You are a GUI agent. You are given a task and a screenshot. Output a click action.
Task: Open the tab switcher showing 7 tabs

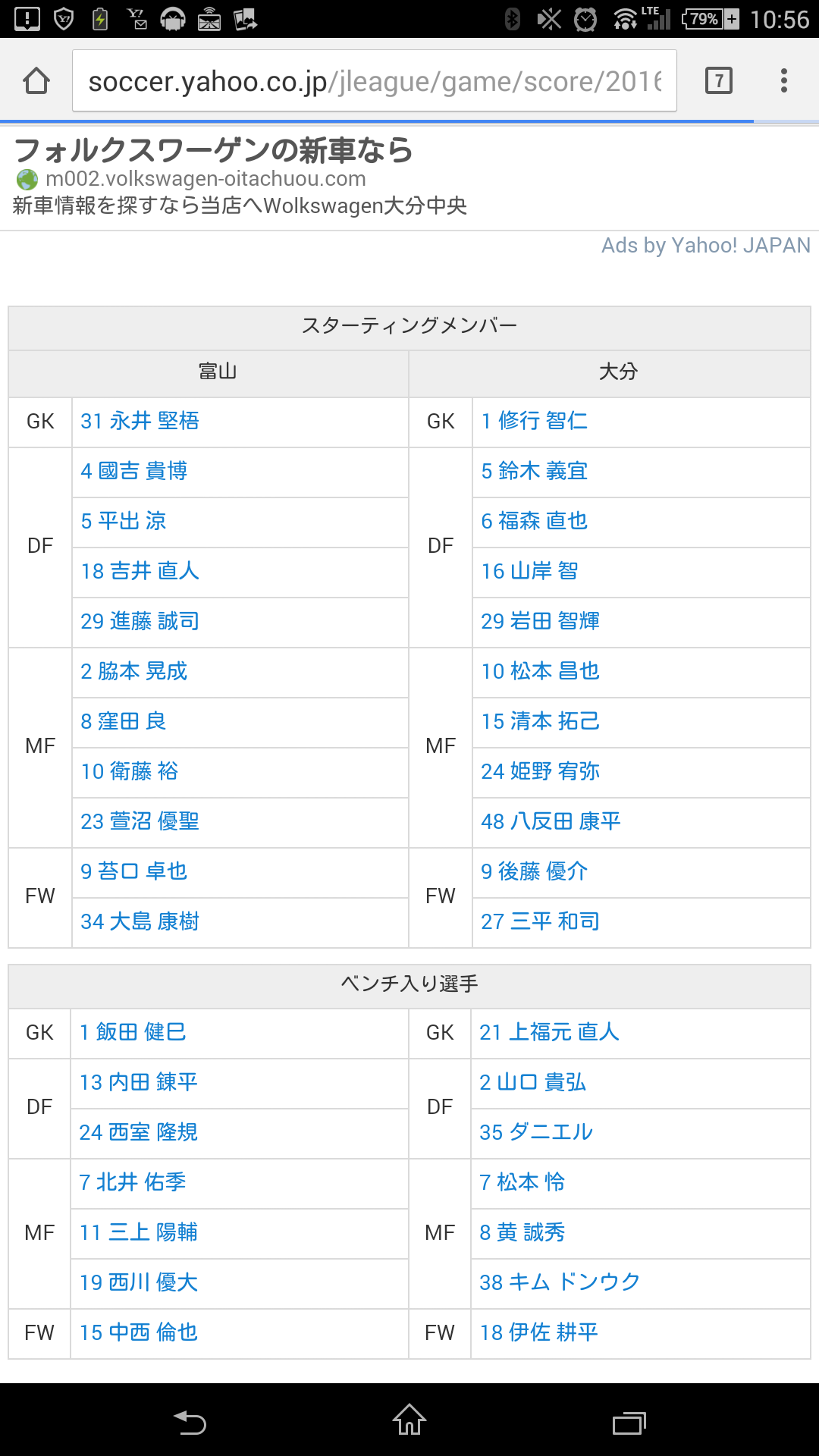(718, 80)
